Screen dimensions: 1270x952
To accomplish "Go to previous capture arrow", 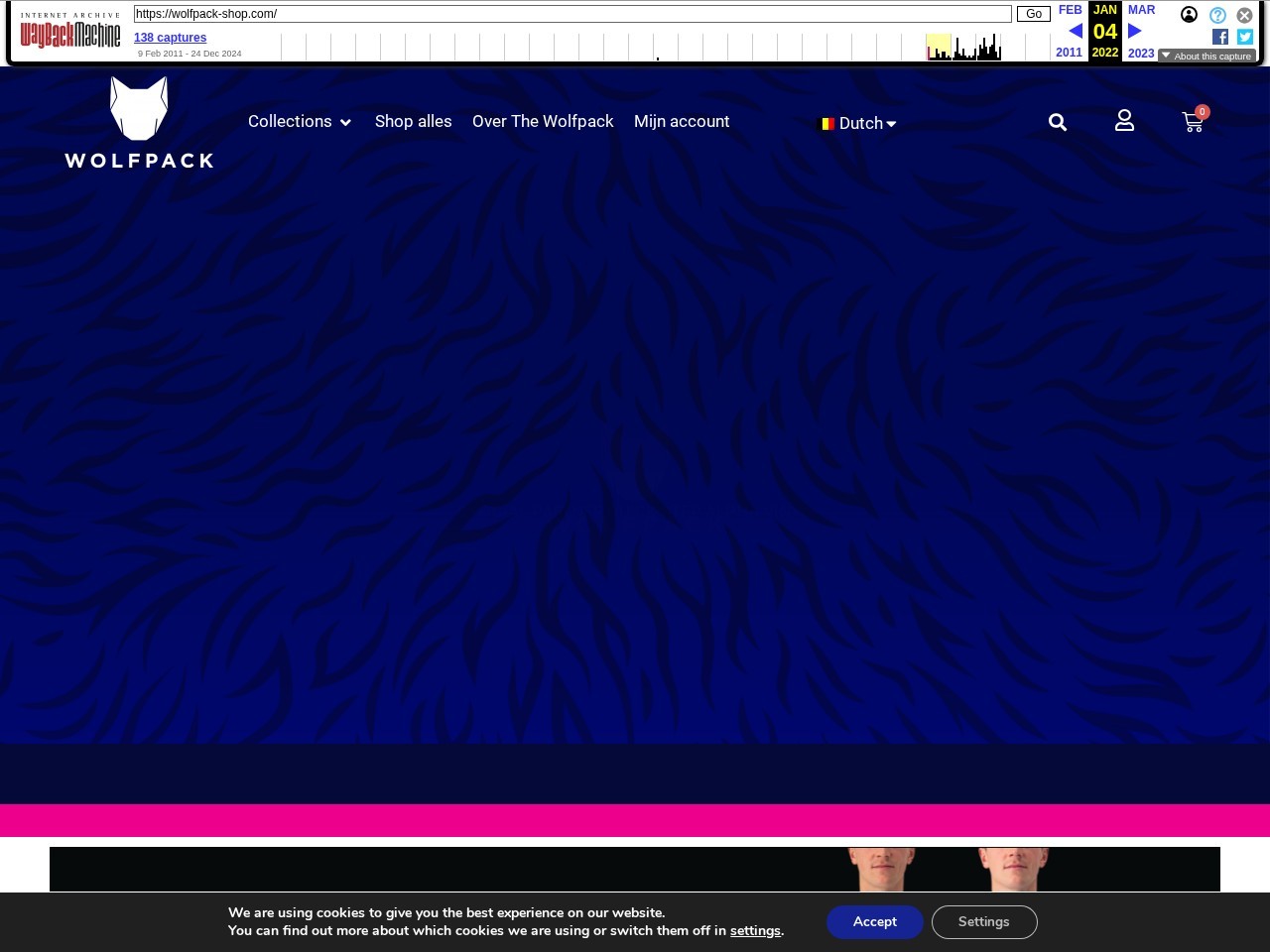I will [1075, 31].
